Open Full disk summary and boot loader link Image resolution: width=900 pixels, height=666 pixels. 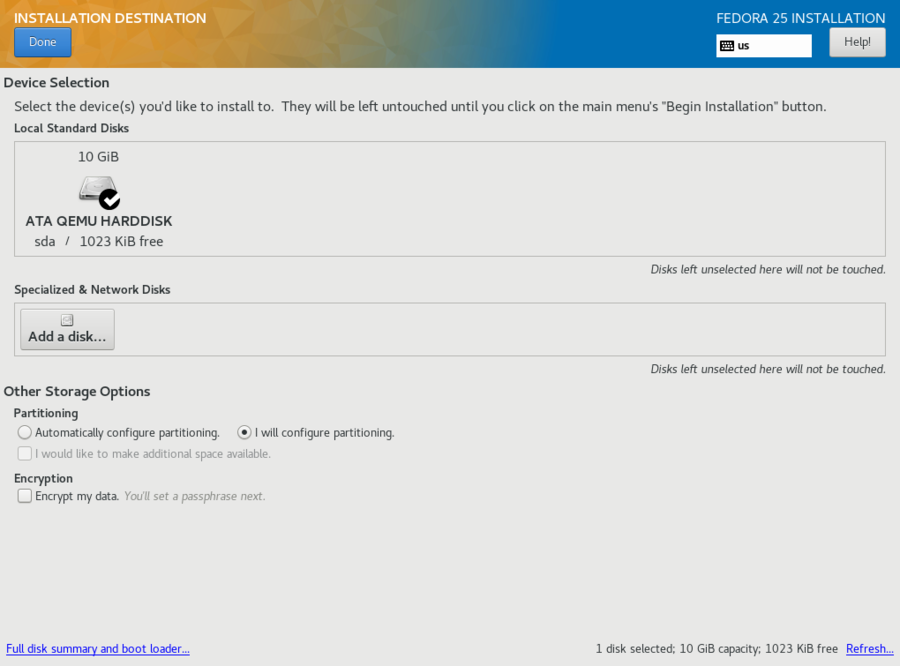pyautogui.click(x=98, y=649)
